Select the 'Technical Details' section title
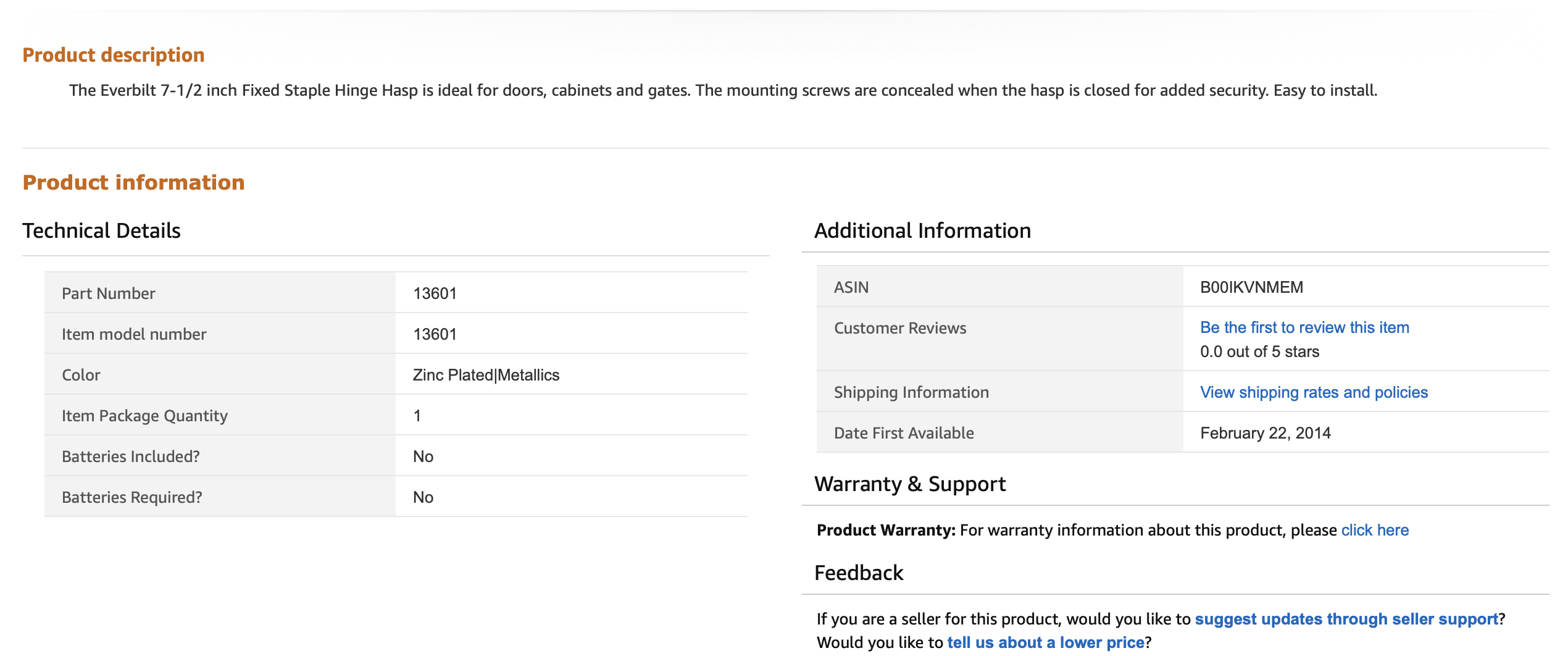 101,230
